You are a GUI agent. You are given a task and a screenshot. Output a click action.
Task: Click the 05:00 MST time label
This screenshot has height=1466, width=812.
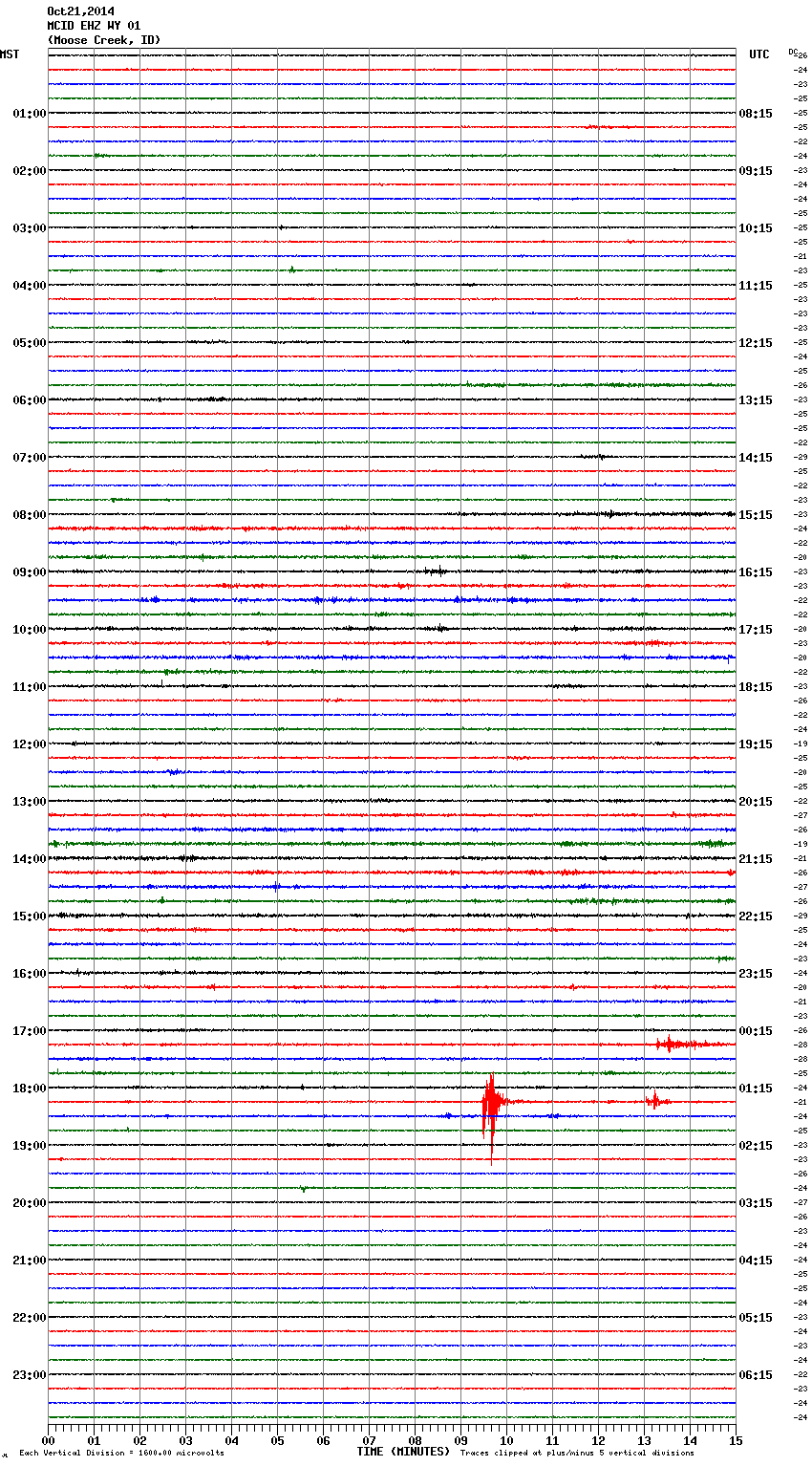coord(29,343)
